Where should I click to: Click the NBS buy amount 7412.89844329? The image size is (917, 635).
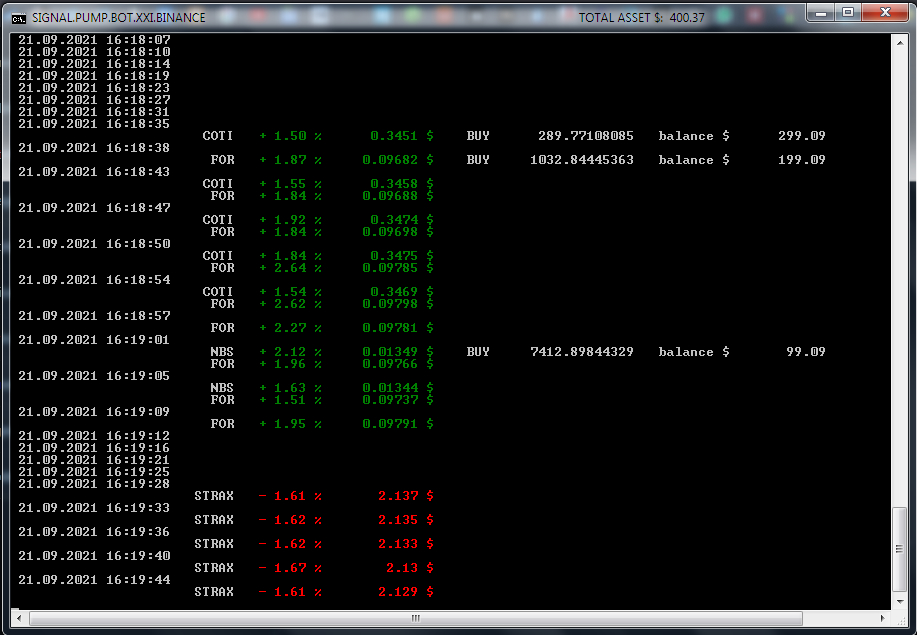(581, 352)
